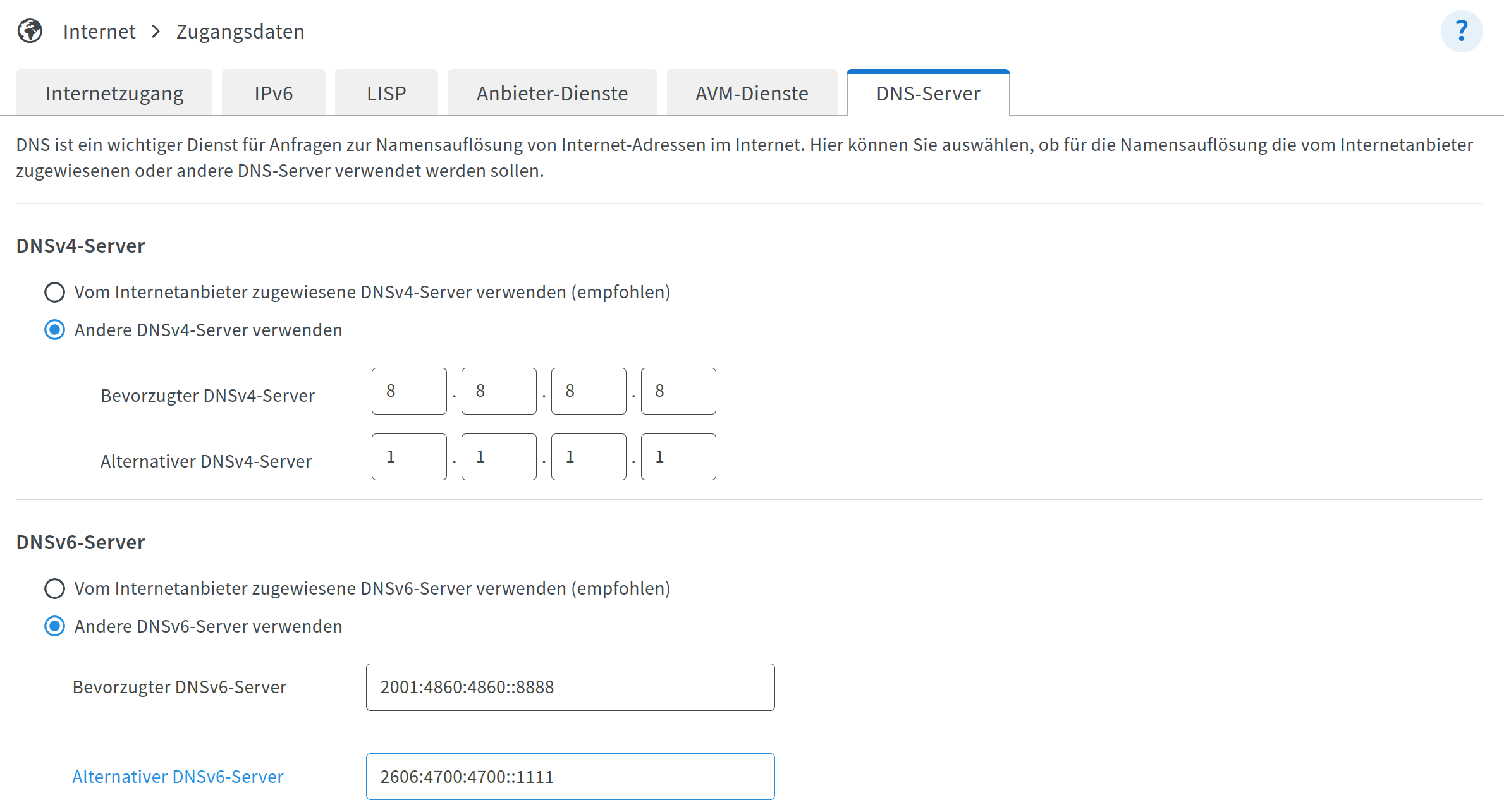The width and height of the screenshot is (1504, 812).
Task: Open the IPv6 tab
Action: (x=273, y=94)
